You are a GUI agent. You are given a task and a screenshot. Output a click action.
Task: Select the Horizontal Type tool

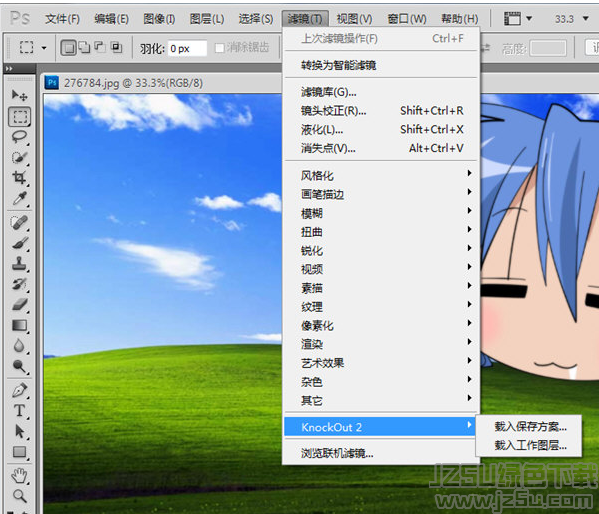click(x=19, y=411)
